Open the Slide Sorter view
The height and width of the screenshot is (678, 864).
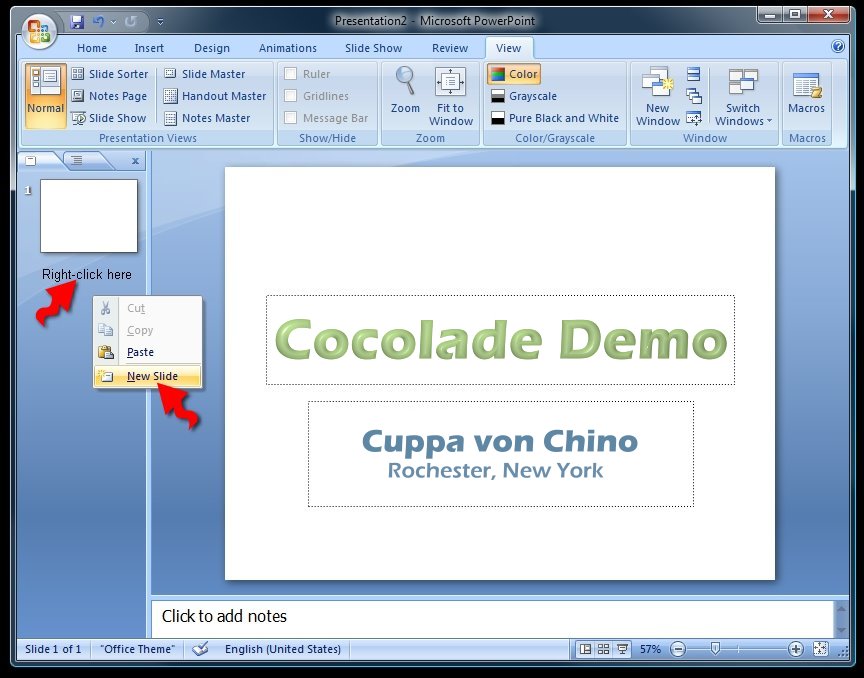click(110, 74)
